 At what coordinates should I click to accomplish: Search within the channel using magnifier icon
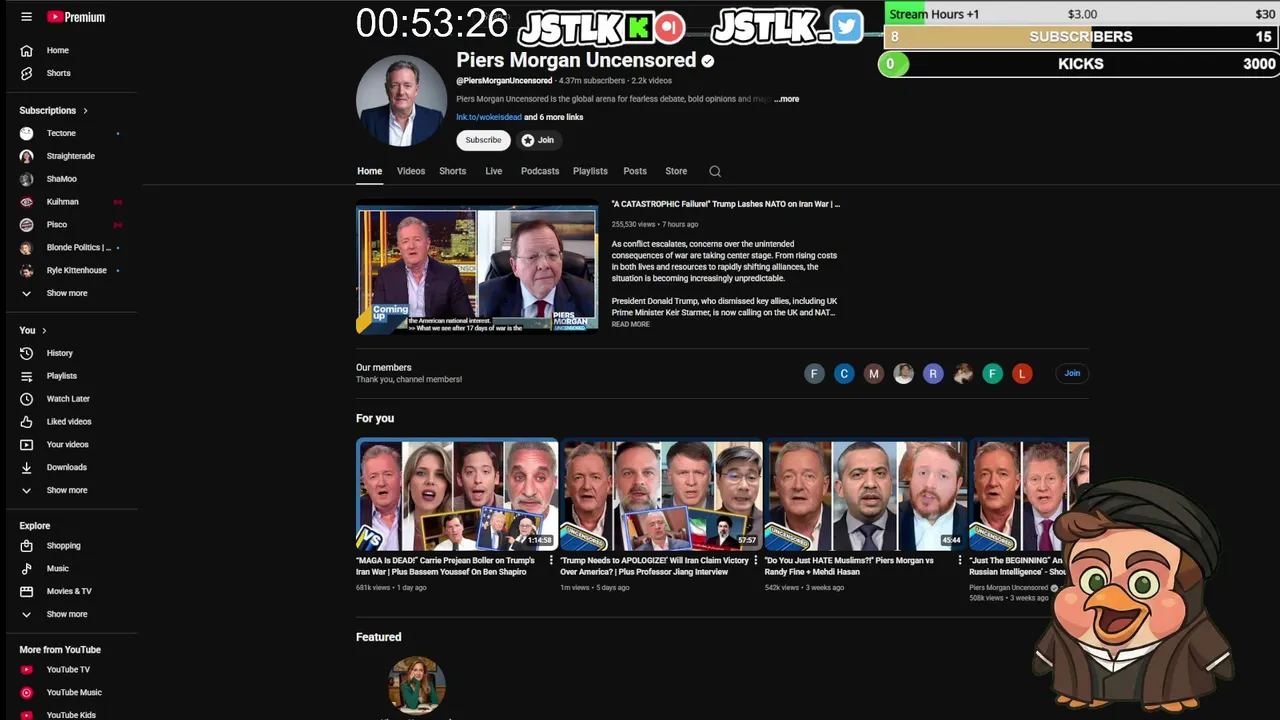coord(715,171)
